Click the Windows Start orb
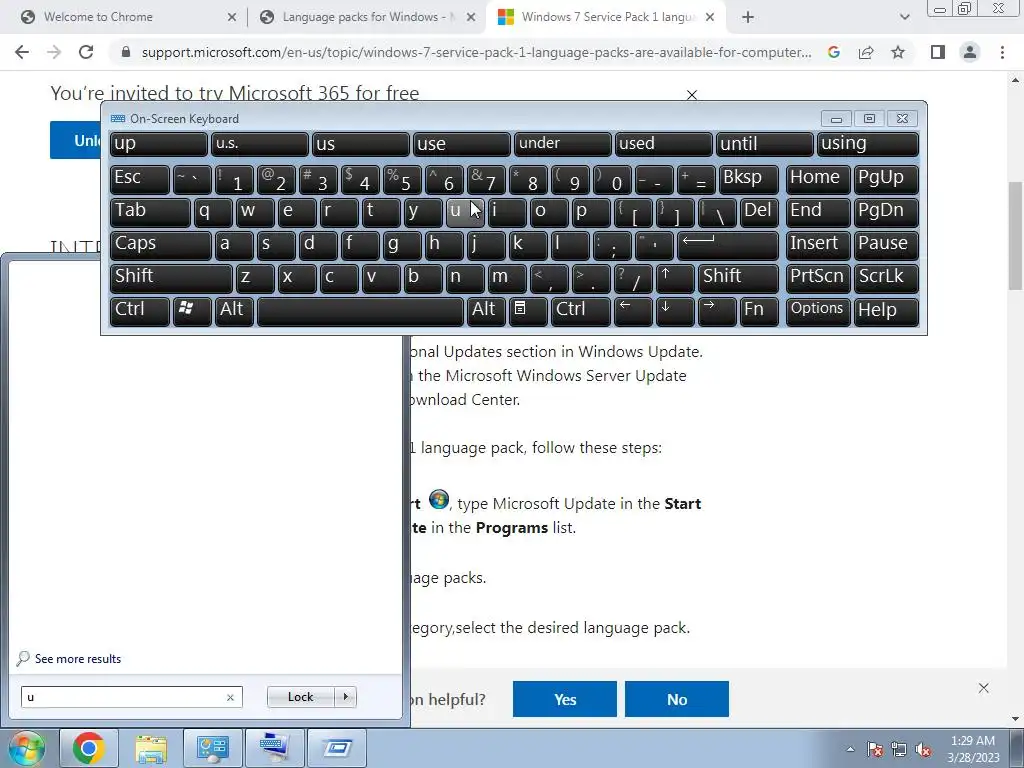 pyautogui.click(x=26, y=748)
